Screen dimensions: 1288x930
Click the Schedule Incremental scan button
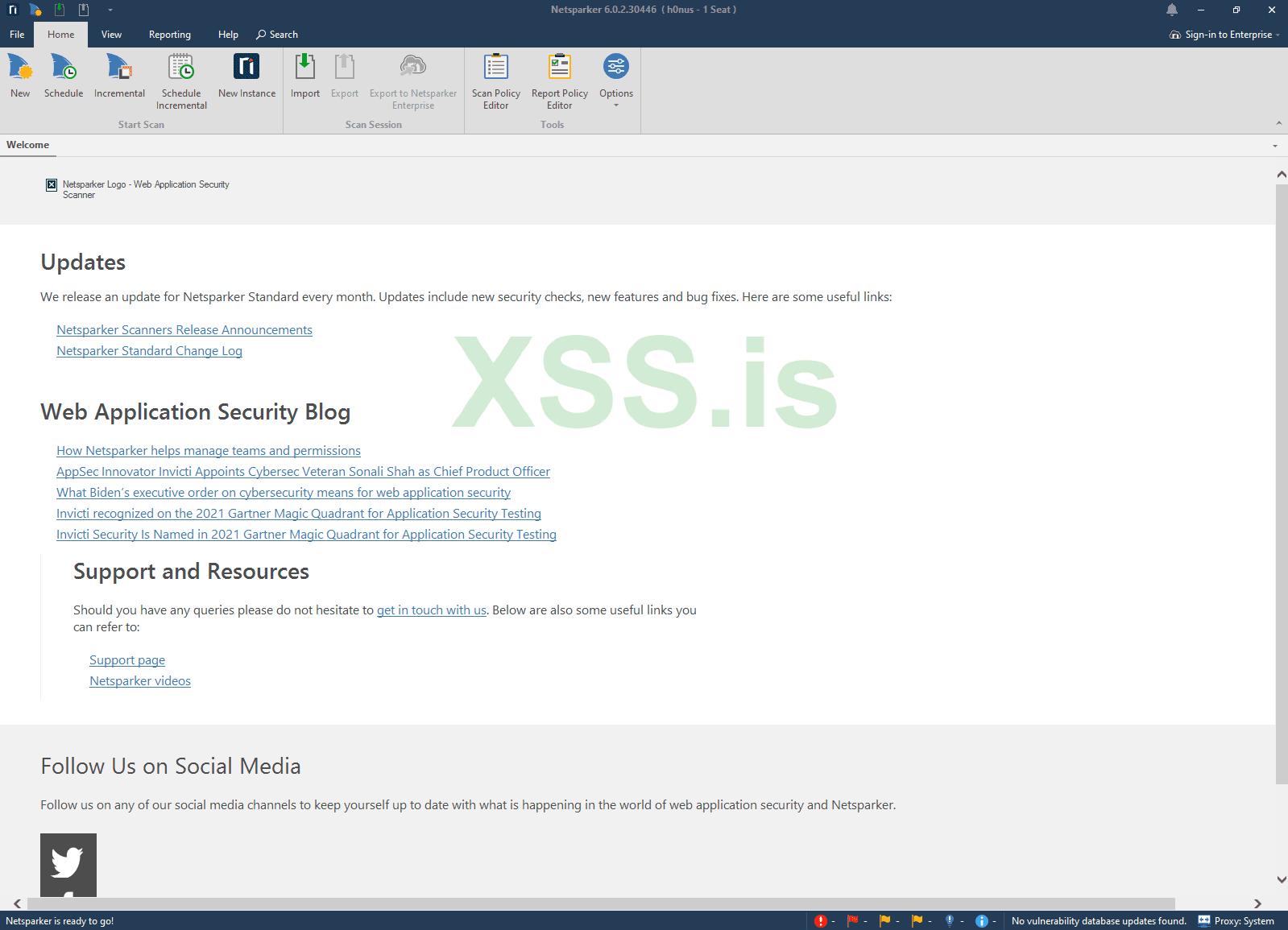181,81
